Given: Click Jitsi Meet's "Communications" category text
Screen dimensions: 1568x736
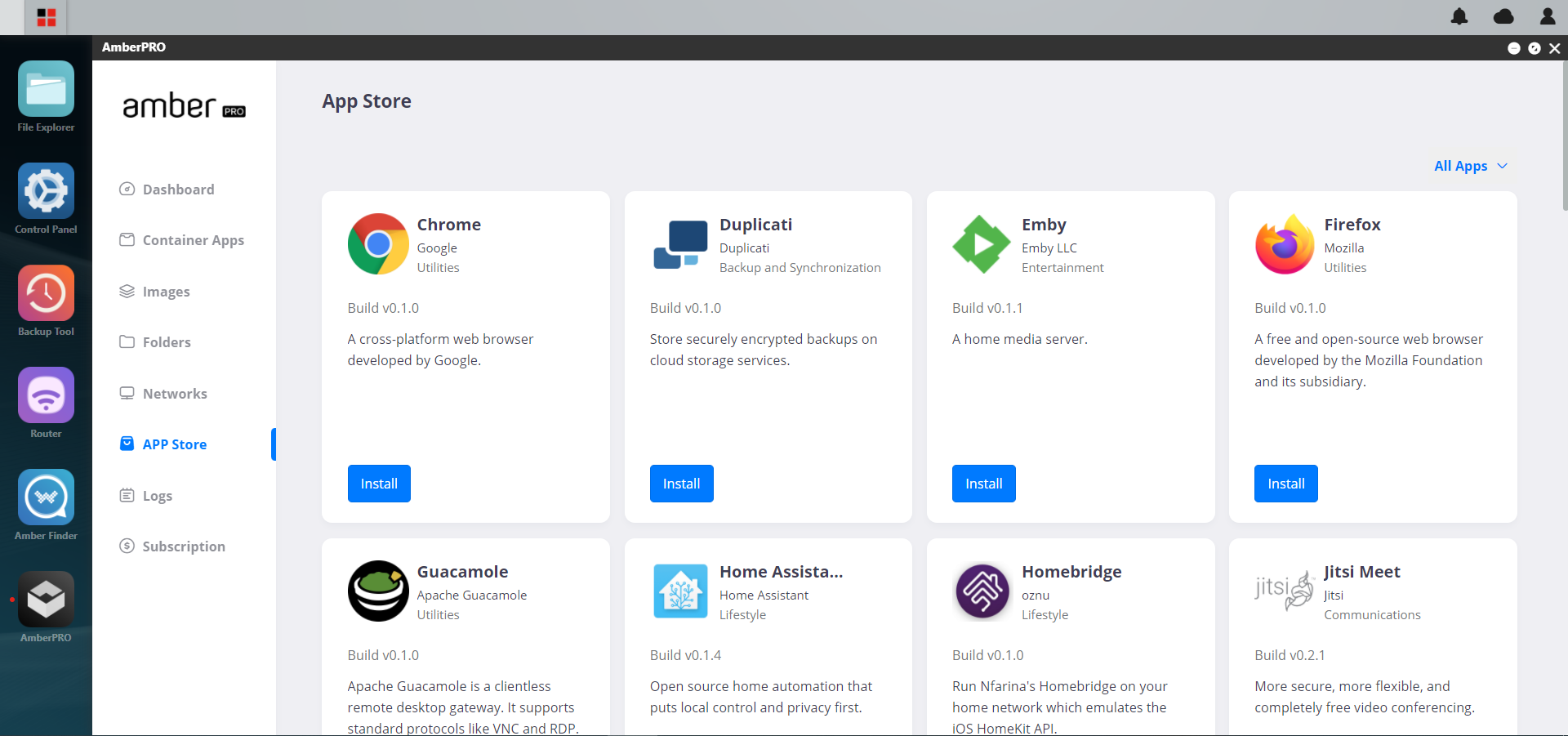Looking at the screenshot, I should point(1372,615).
